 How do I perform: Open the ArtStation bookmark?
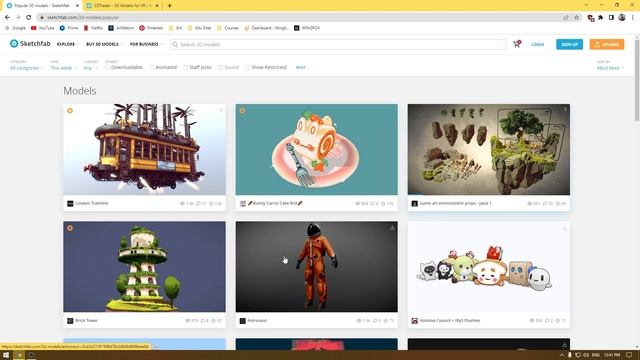121,28
